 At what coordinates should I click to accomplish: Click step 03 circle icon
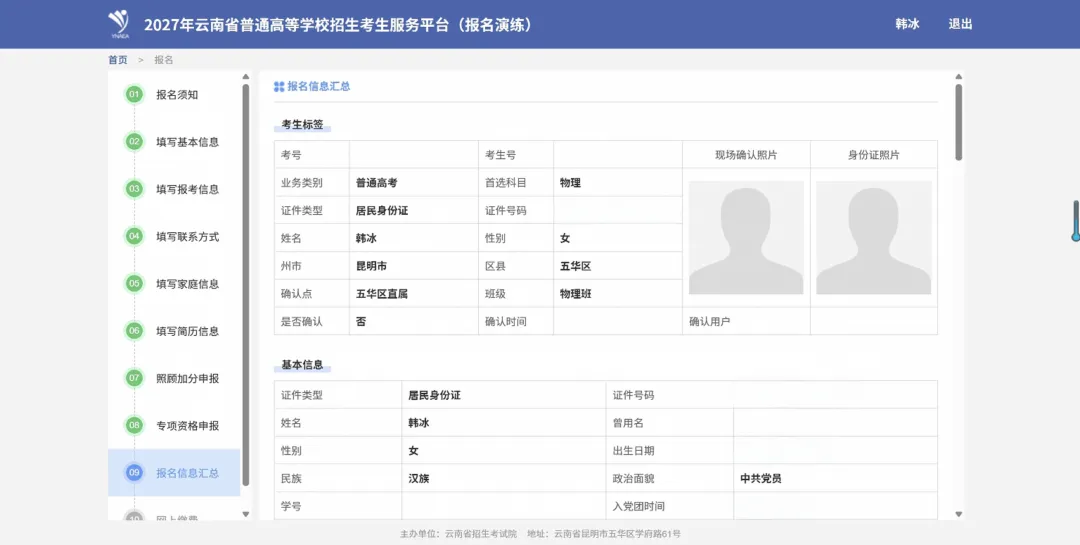coord(134,189)
